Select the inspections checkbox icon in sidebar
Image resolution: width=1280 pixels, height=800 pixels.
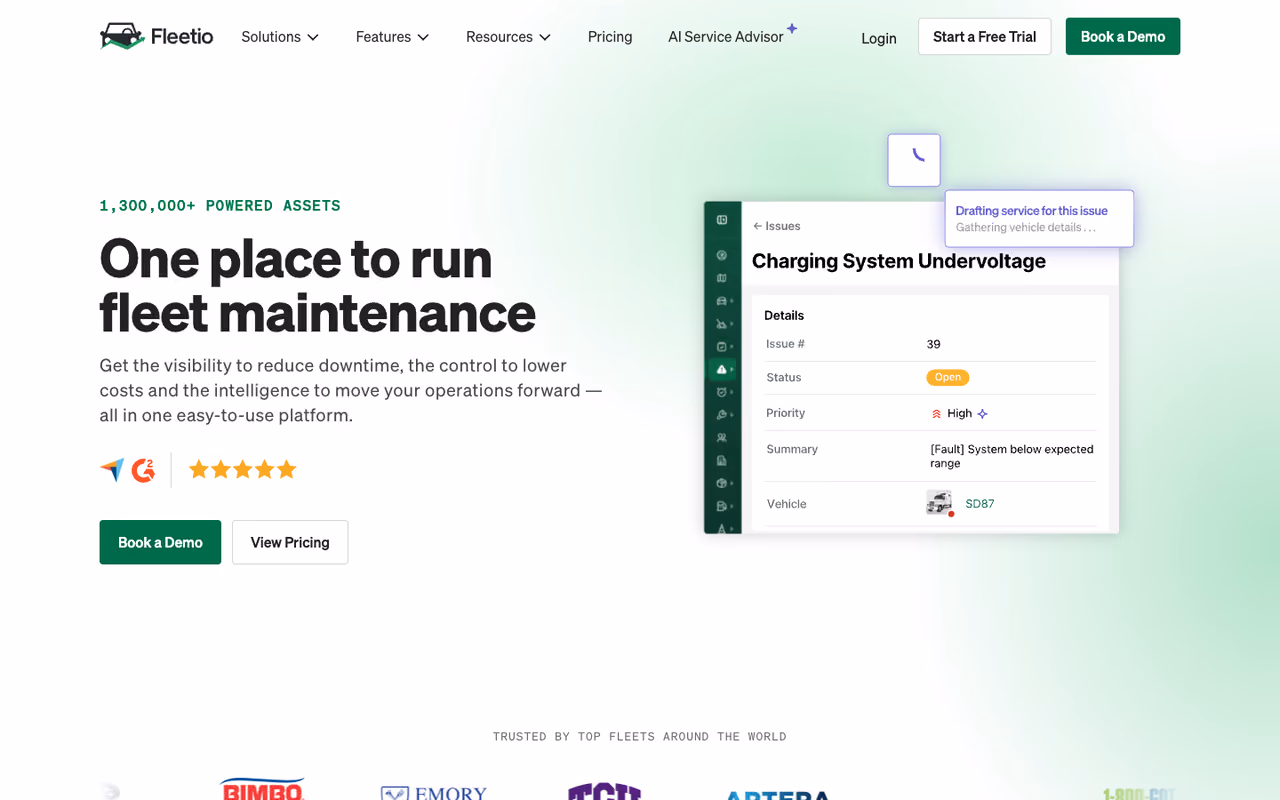[722, 347]
